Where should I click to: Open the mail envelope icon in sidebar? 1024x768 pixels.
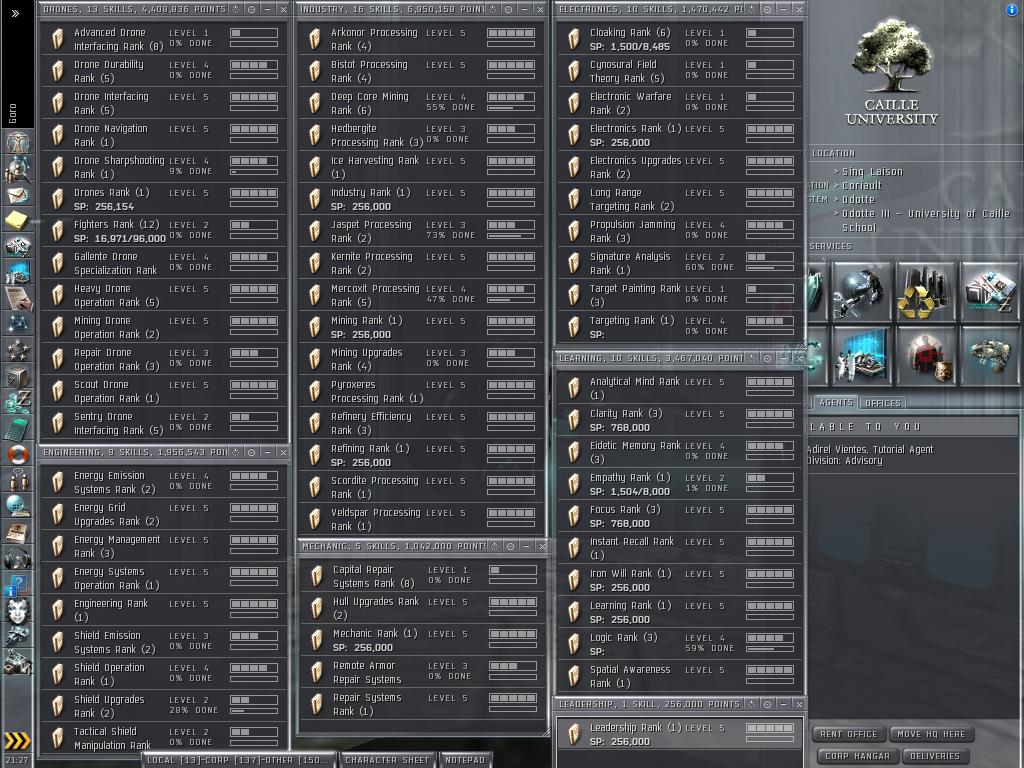tap(18, 195)
